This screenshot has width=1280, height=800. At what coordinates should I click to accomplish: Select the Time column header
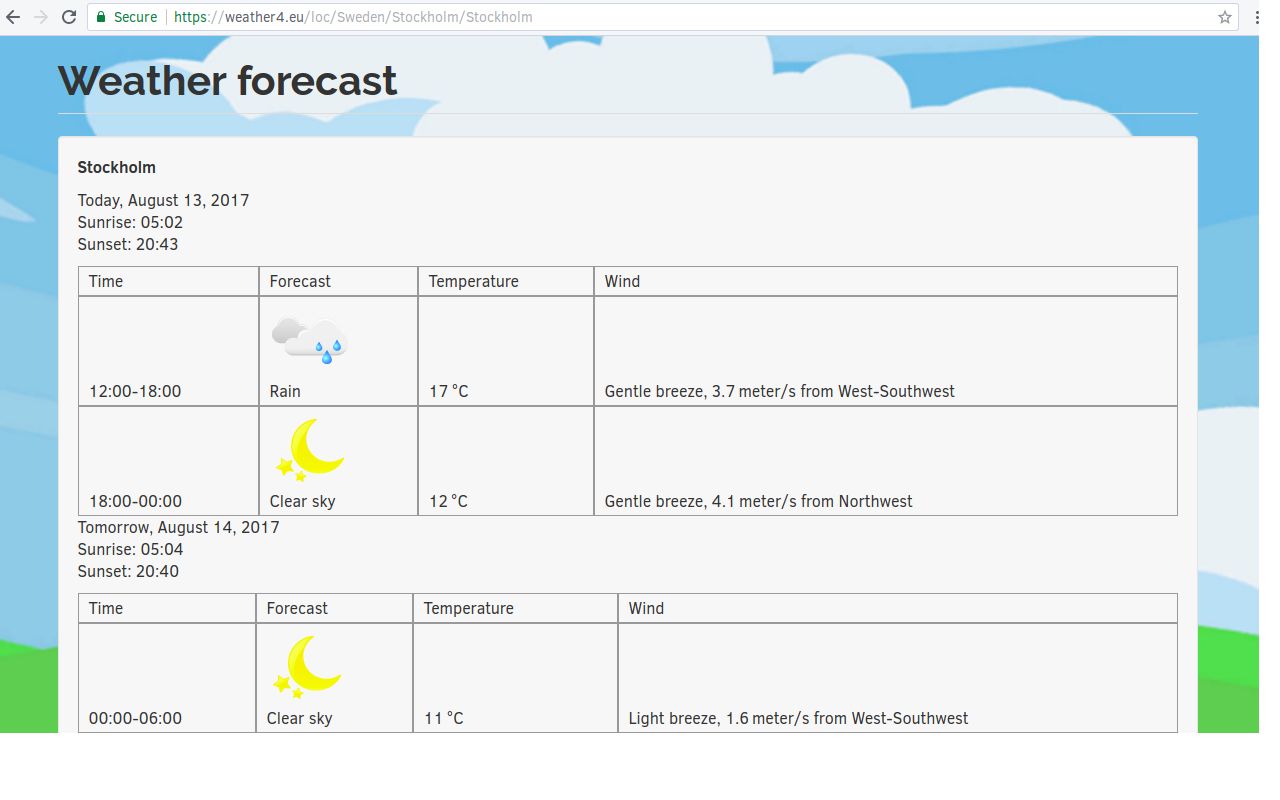[x=105, y=281]
